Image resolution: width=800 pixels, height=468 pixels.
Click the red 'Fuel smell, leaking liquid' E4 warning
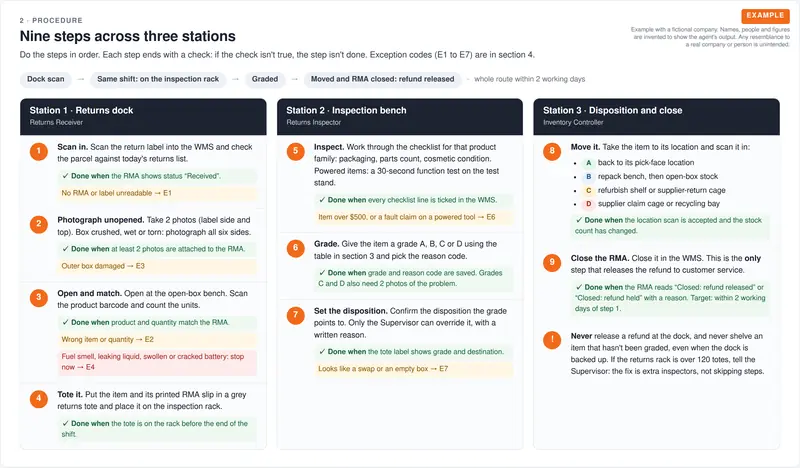(x=157, y=362)
